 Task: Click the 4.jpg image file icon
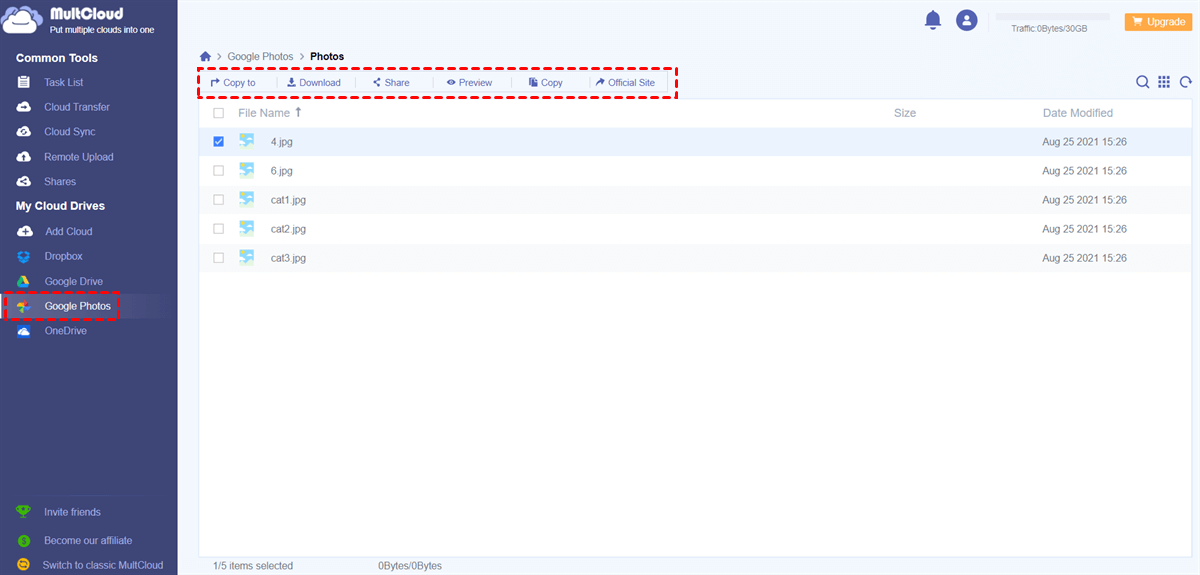pyautogui.click(x=246, y=141)
